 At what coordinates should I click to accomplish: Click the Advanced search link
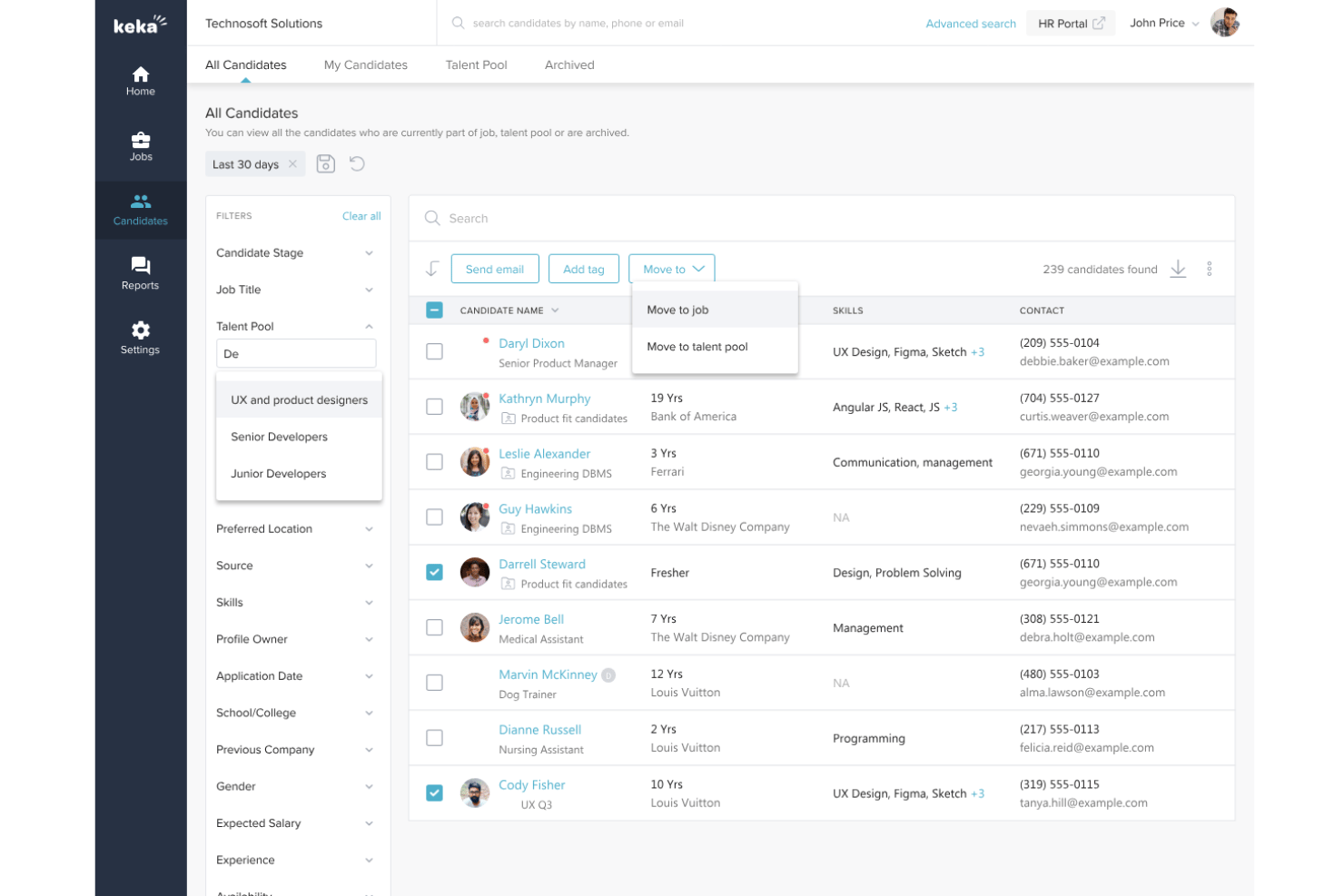(x=971, y=24)
